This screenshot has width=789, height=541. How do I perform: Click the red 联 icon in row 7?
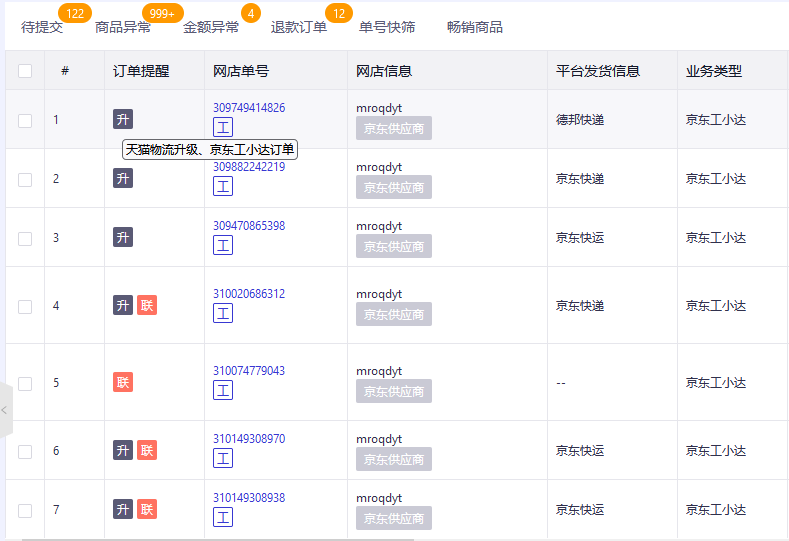click(x=147, y=509)
